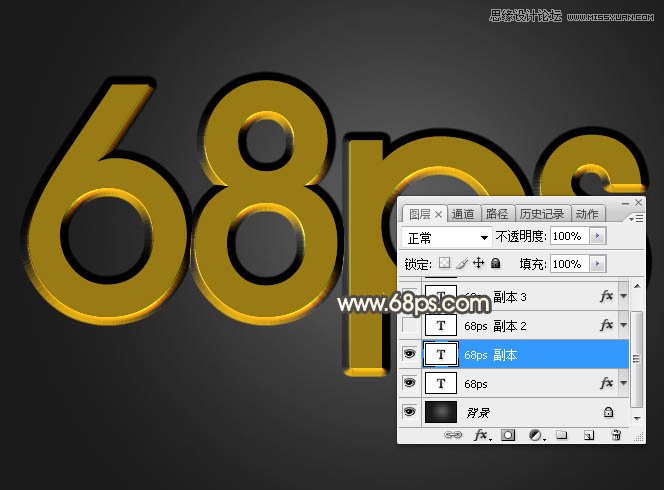664x490 pixels.
Task: Click the 不透明度 value field
Action: click(570, 236)
